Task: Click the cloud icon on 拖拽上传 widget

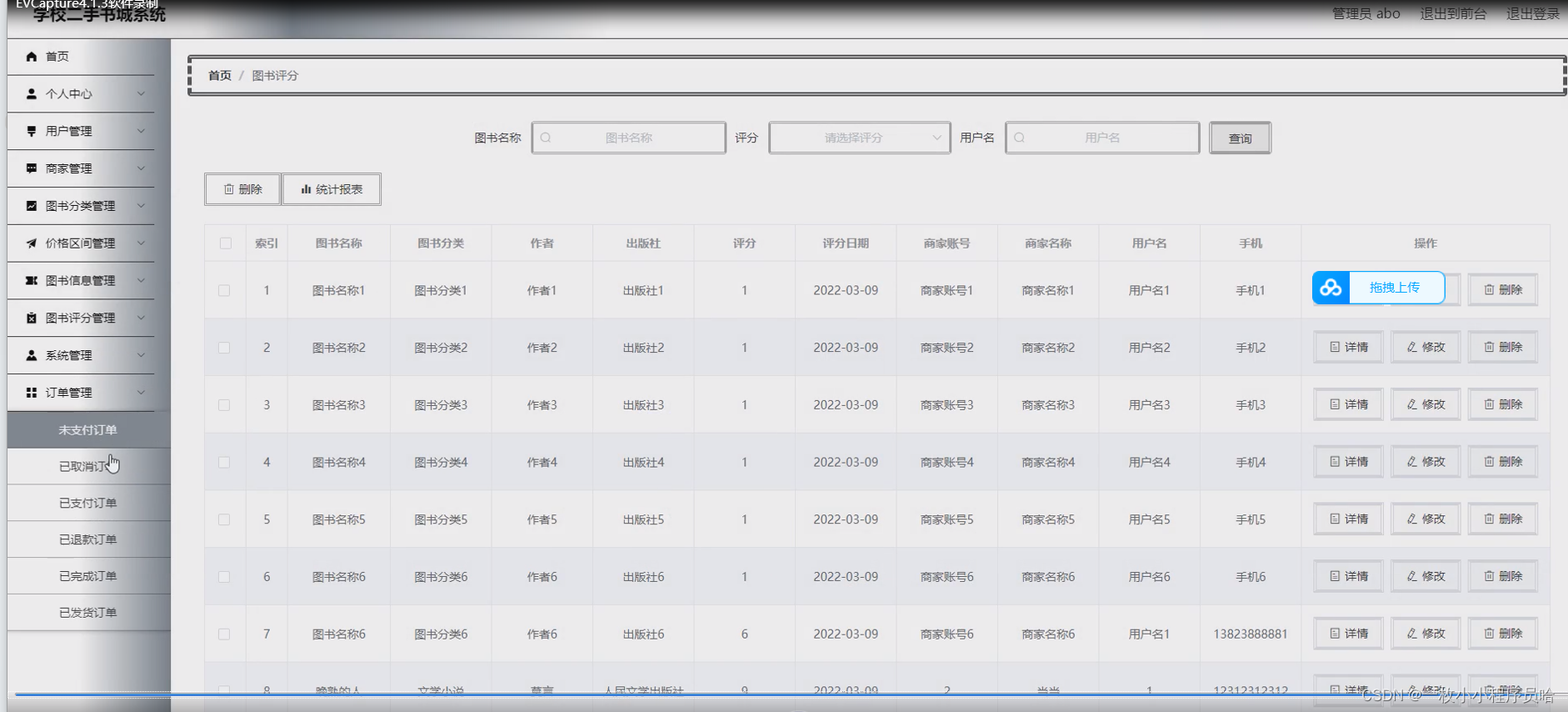Action: 1331,288
